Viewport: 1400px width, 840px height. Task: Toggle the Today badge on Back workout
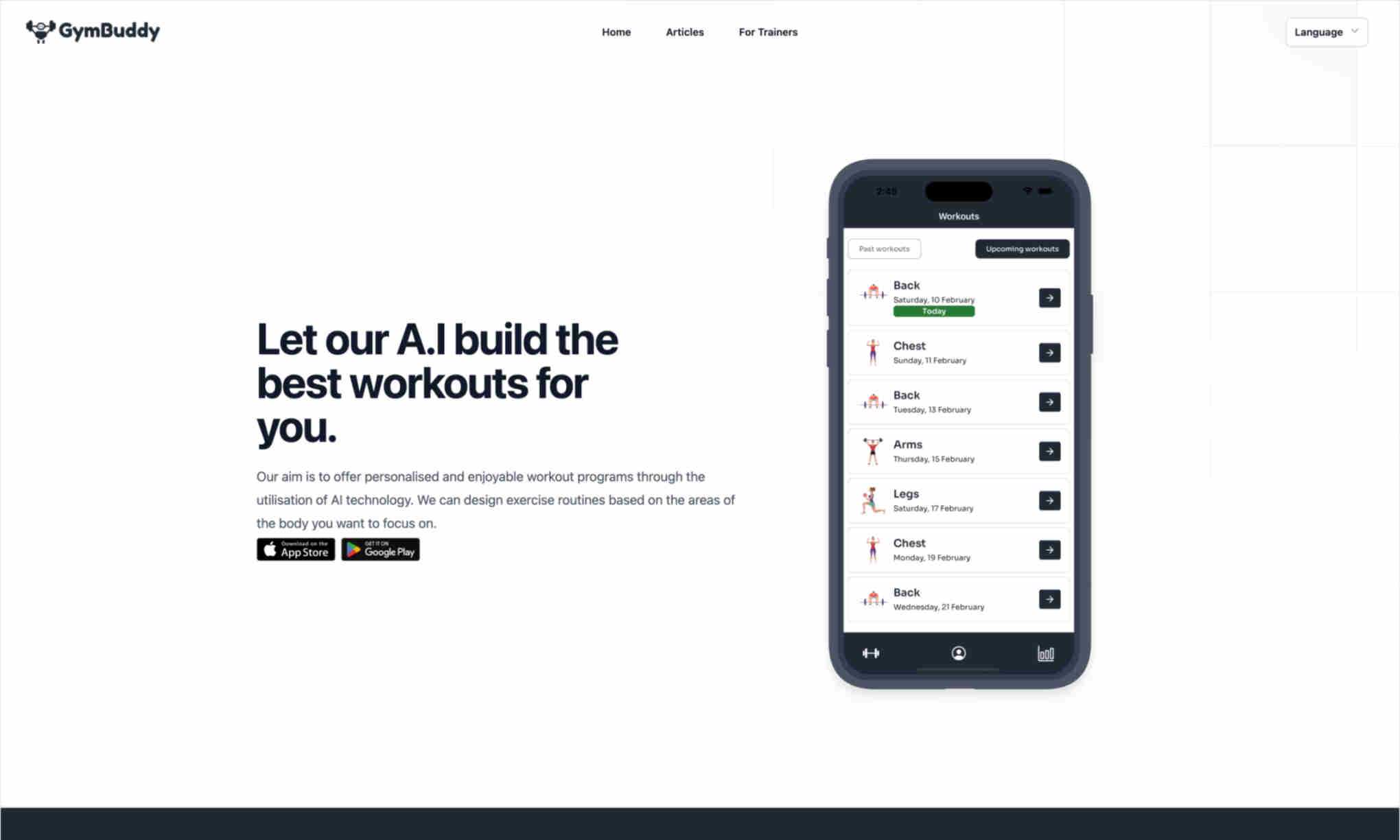pos(934,311)
